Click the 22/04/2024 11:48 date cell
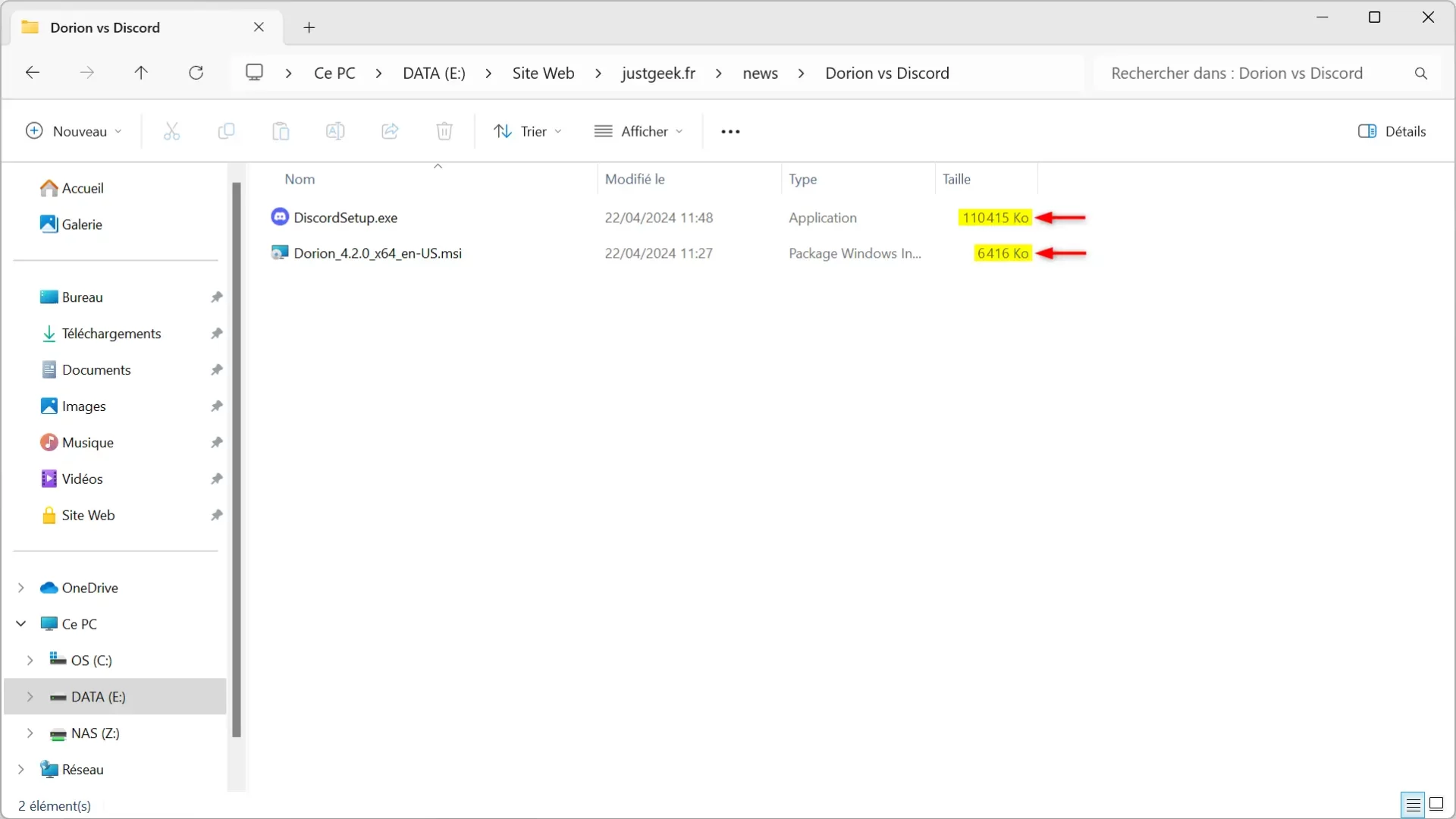Viewport: 1456px width, 819px height. pyautogui.click(x=658, y=218)
